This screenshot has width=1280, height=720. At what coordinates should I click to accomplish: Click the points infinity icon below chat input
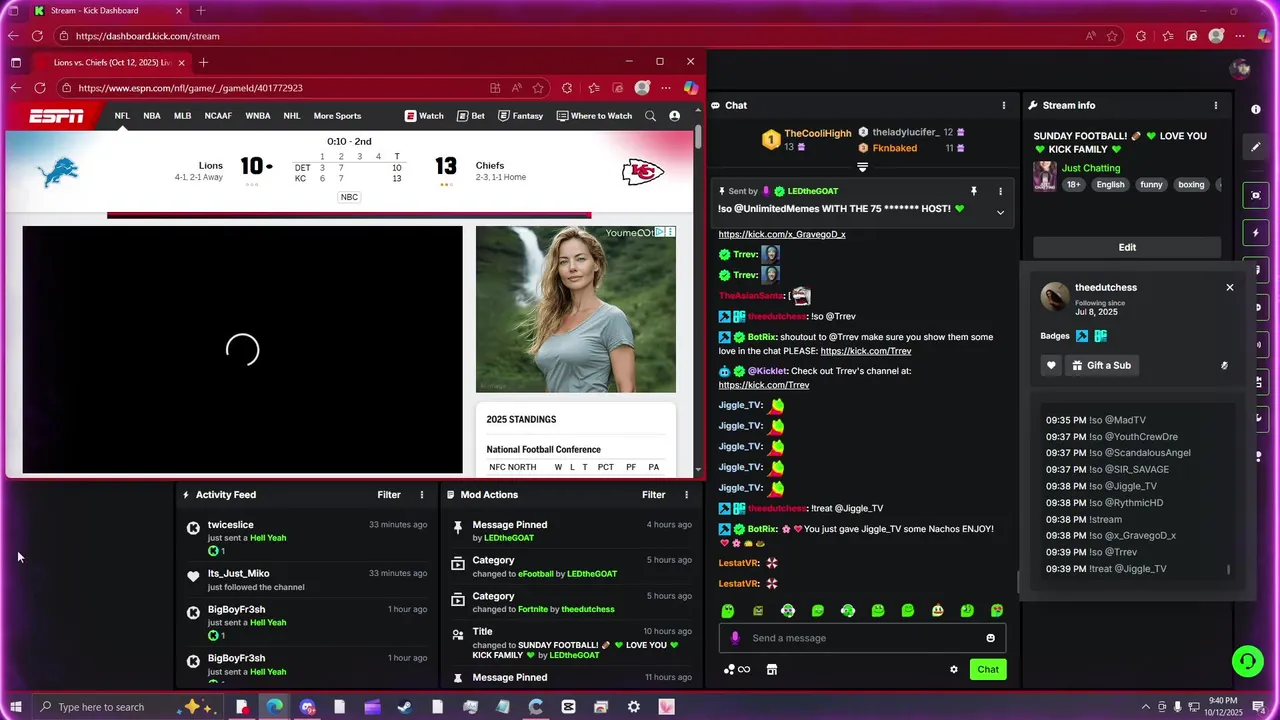(737, 670)
